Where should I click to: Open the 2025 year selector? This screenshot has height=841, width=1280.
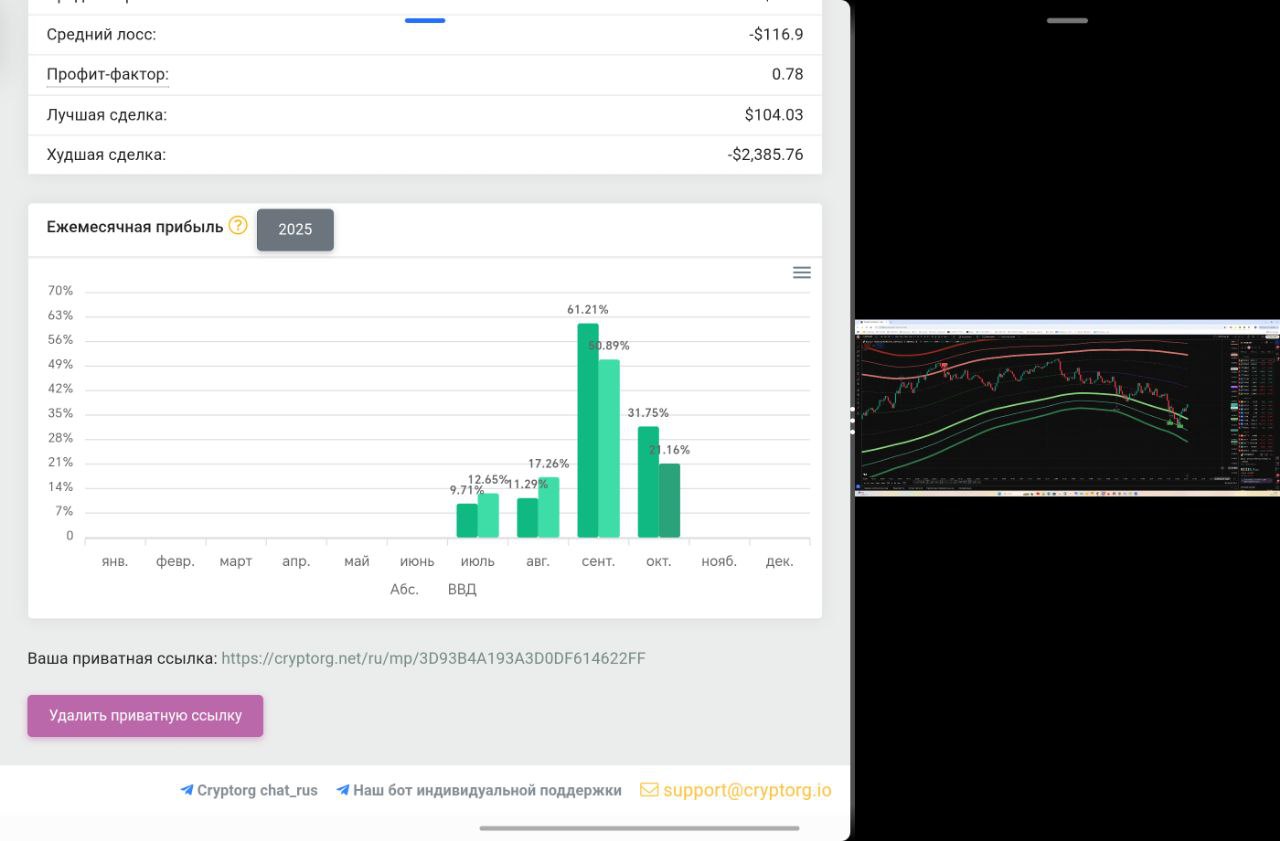coord(295,229)
